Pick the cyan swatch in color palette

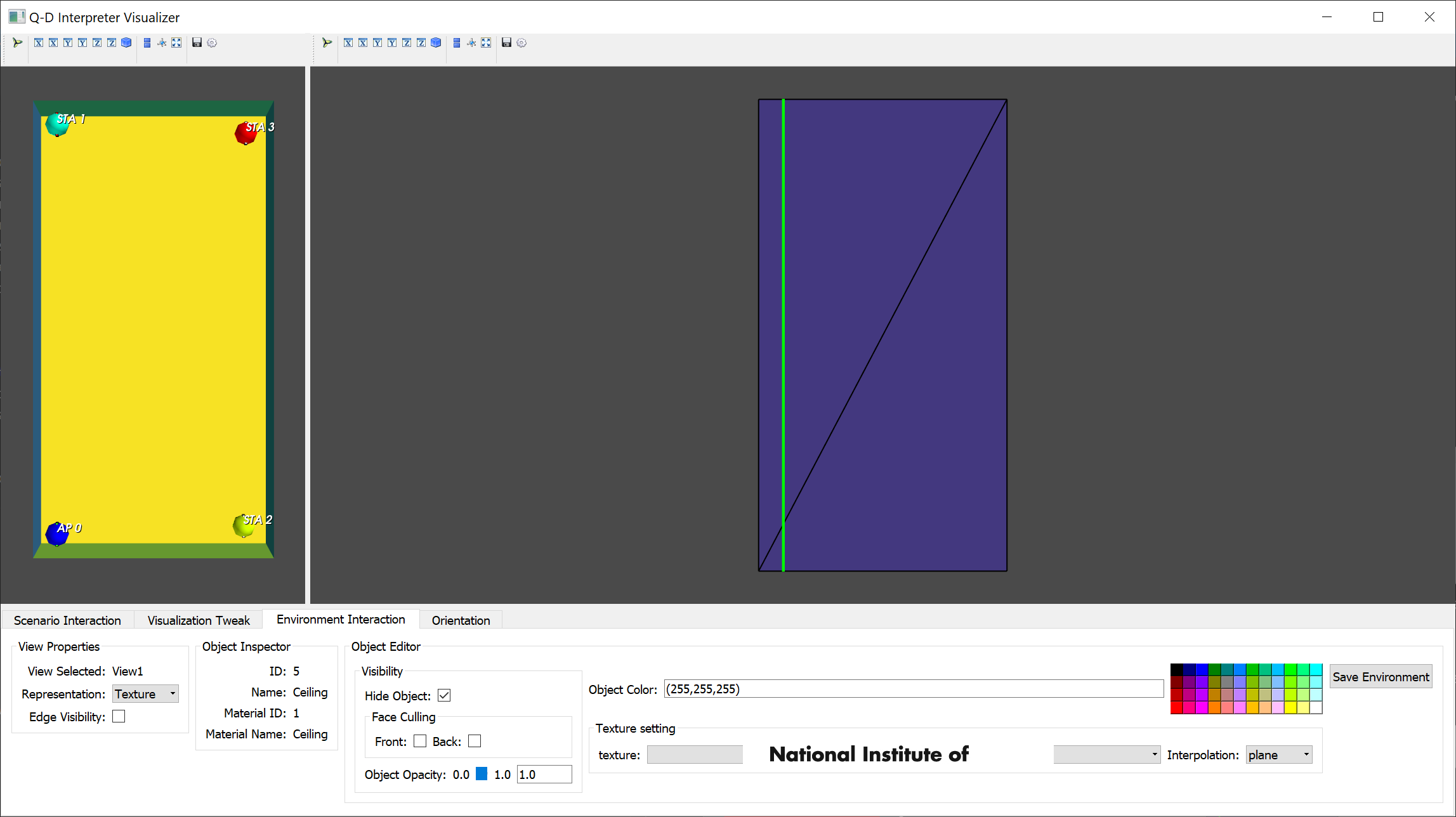coord(1316,670)
